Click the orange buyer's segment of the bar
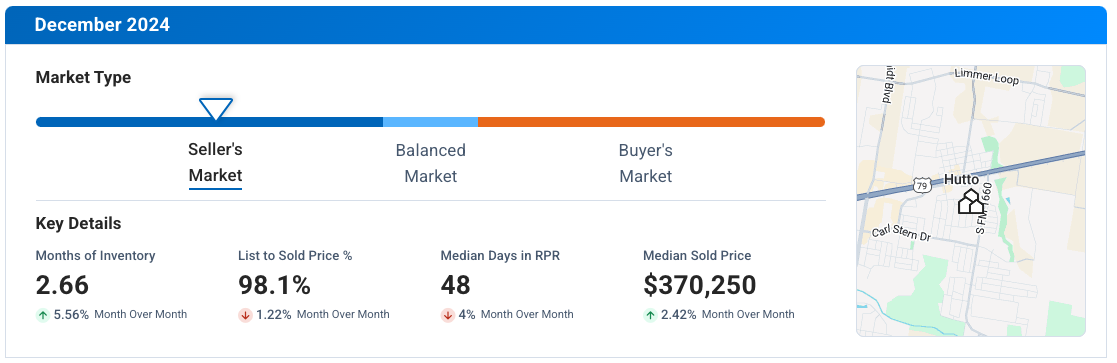Image resolution: width=1117 pixels, height=363 pixels. point(651,122)
